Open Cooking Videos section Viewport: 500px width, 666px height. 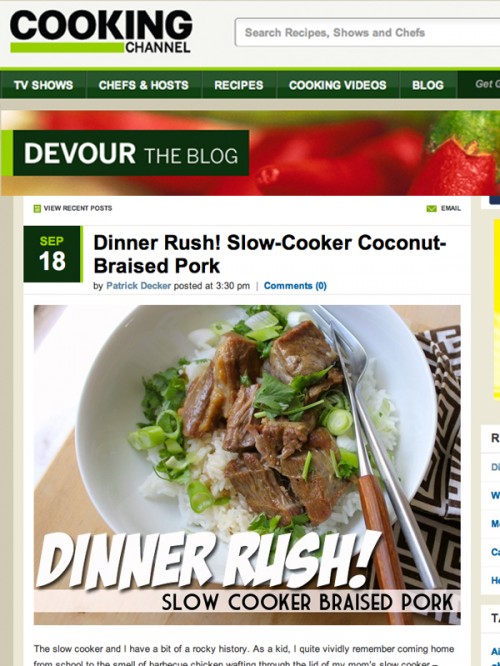(x=338, y=85)
